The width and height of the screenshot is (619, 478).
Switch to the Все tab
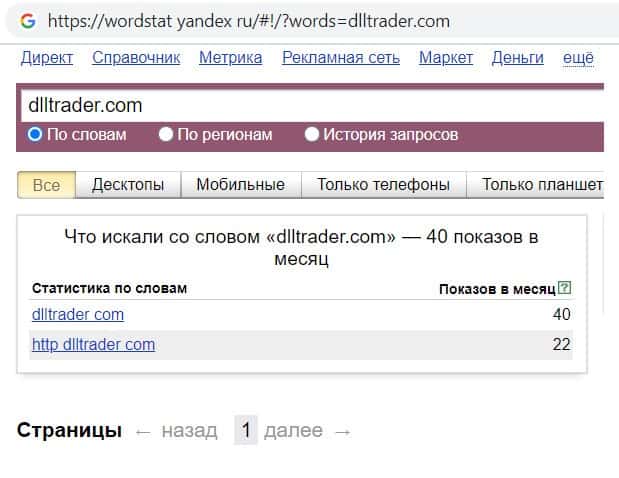(x=47, y=185)
